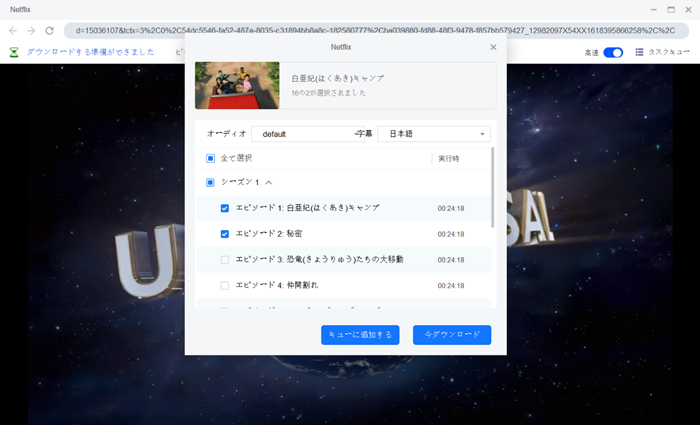Go back with the browser back arrow
Screen dimensions: 700x425
pos(13,30)
